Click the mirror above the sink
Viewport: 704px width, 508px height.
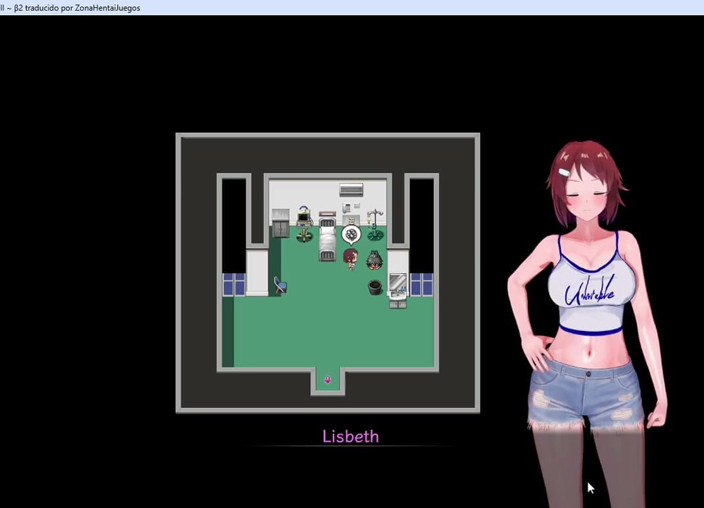(397, 282)
